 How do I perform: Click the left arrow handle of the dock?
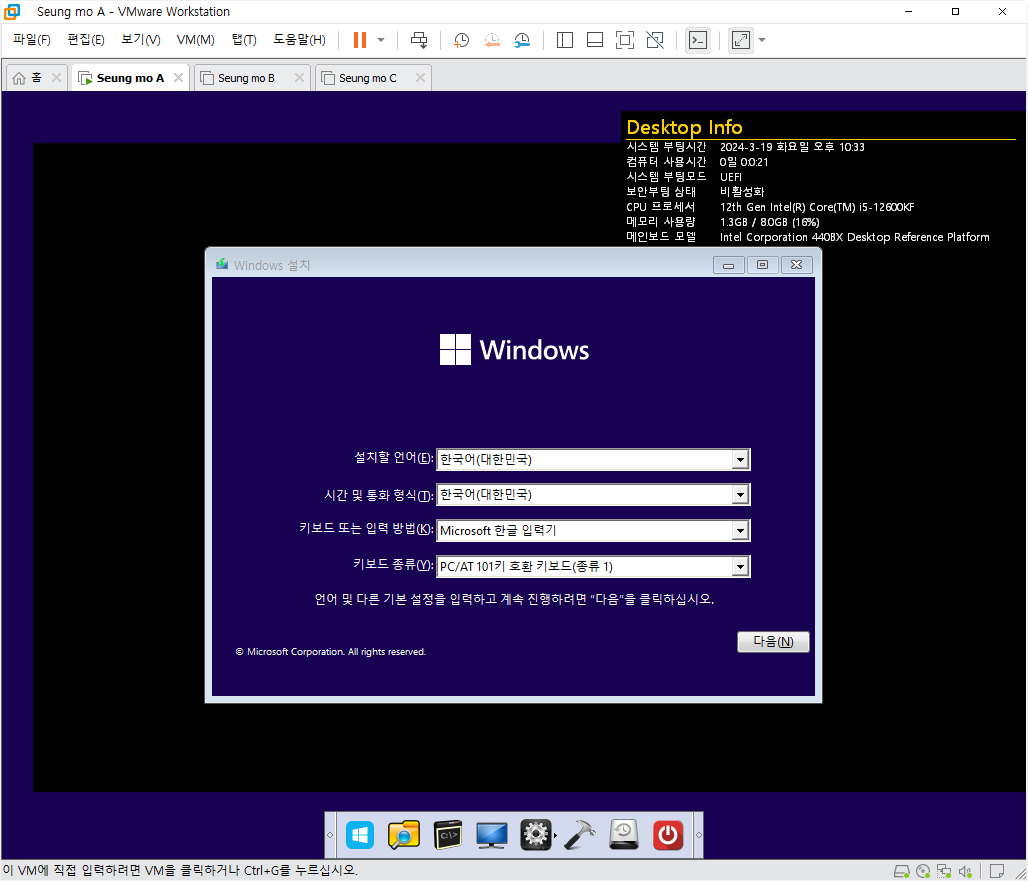pyautogui.click(x=330, y=835)
